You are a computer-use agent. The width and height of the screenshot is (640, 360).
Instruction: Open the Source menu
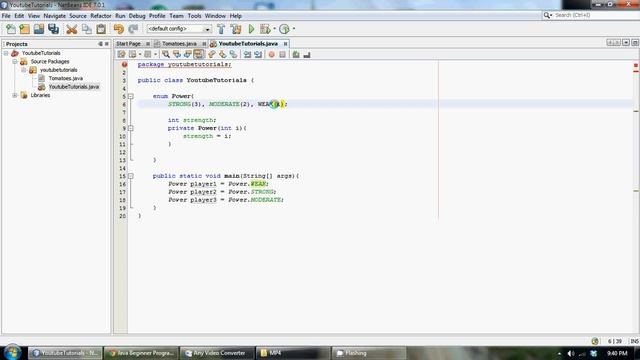click(x=78, y=16)
